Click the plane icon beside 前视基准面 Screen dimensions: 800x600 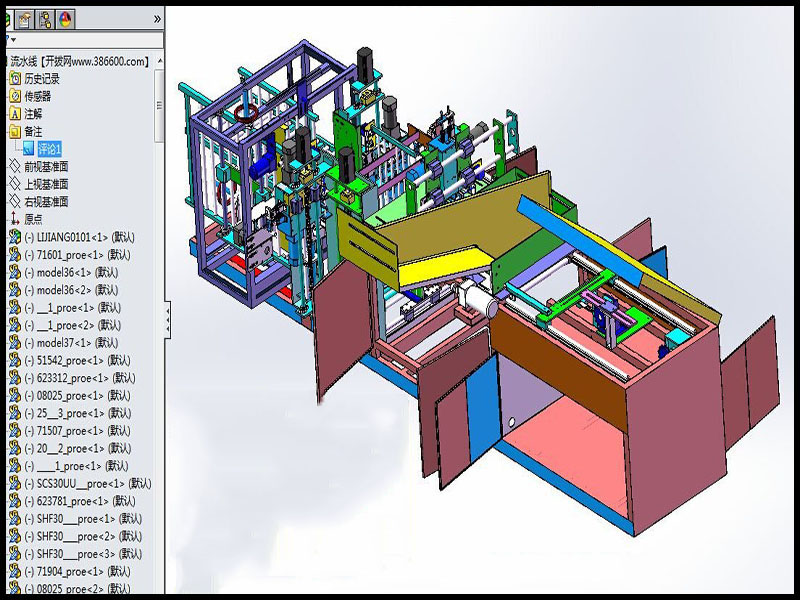(14, 166)
